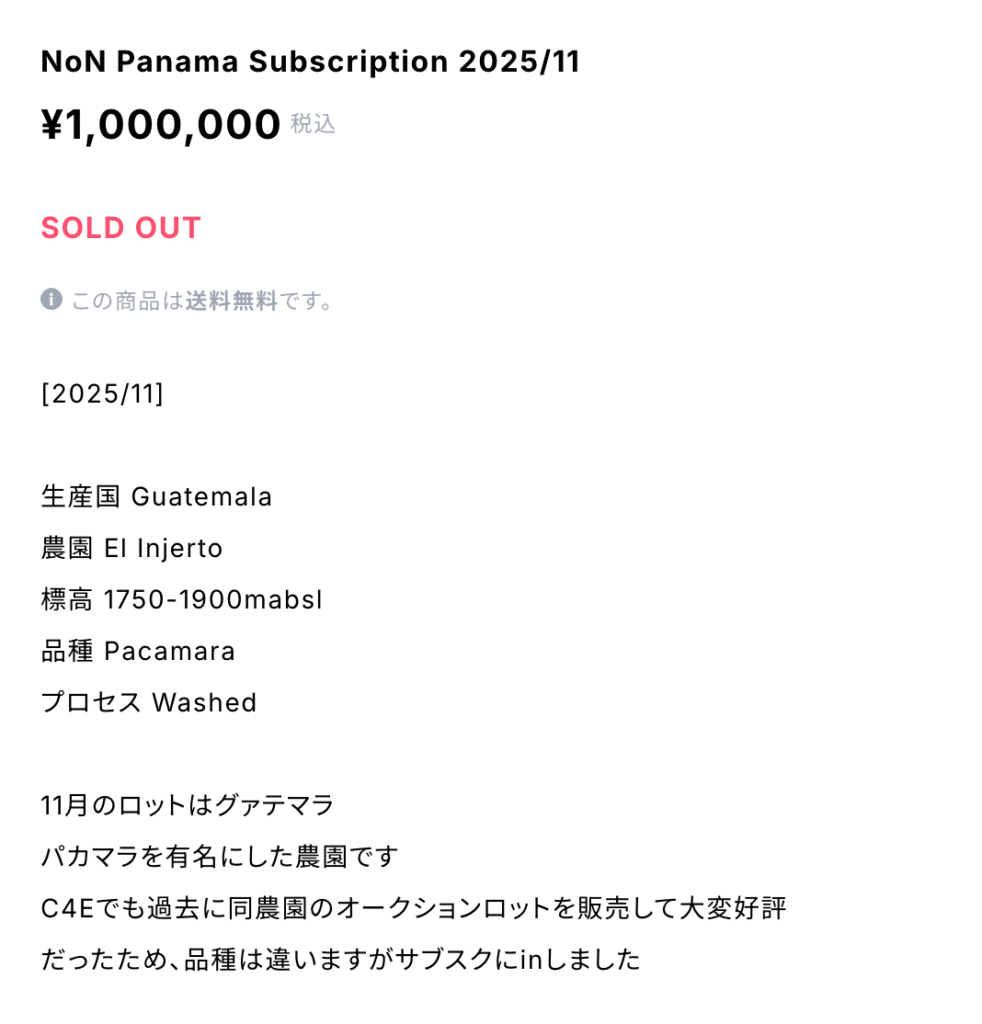Click the プロセス label

[x=91, y=703]
